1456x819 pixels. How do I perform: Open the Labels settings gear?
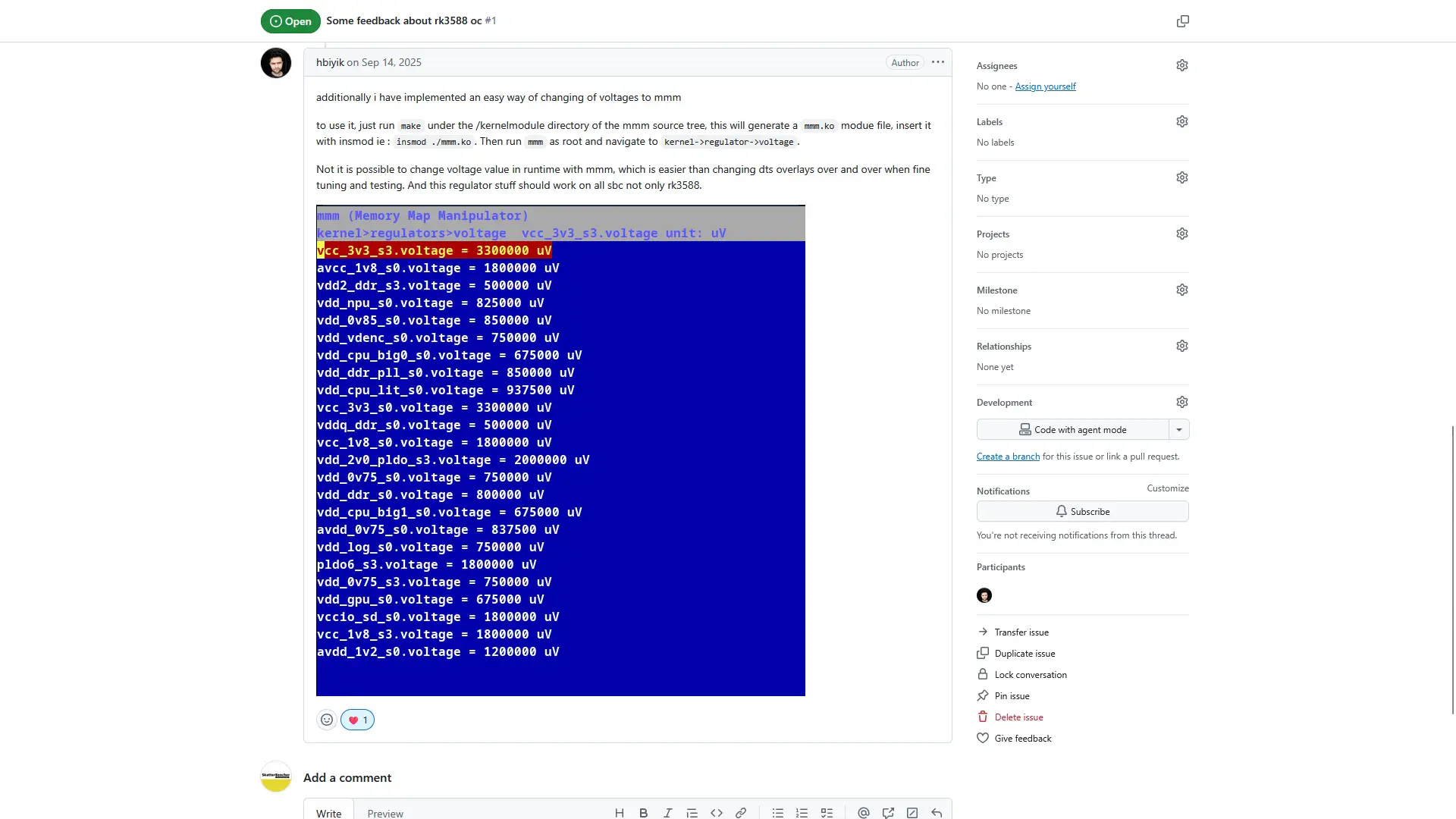(x=1181, y=122)
